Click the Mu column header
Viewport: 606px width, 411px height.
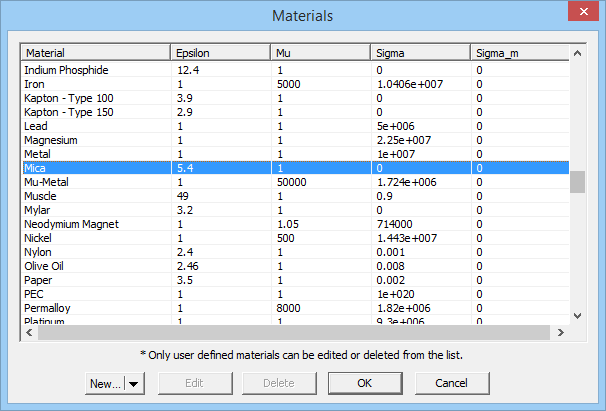(x=318, y=52)
